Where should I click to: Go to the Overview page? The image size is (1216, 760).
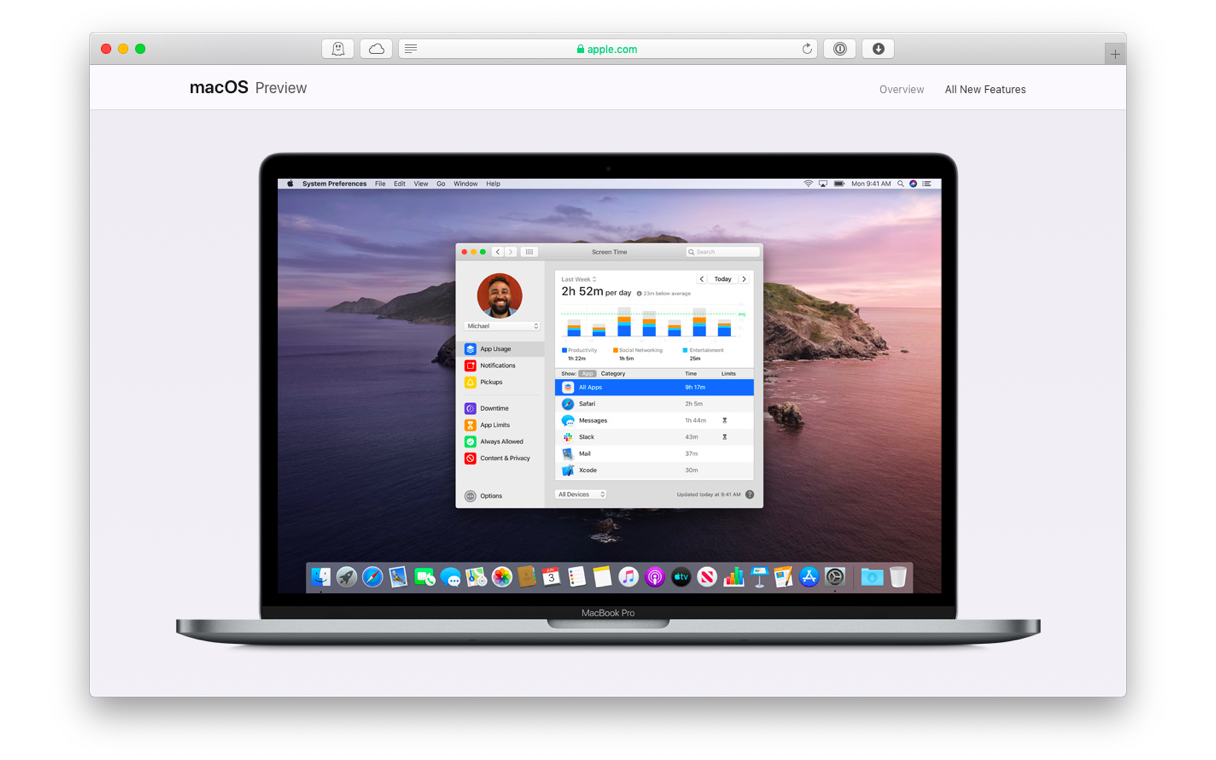coord(901,90)
